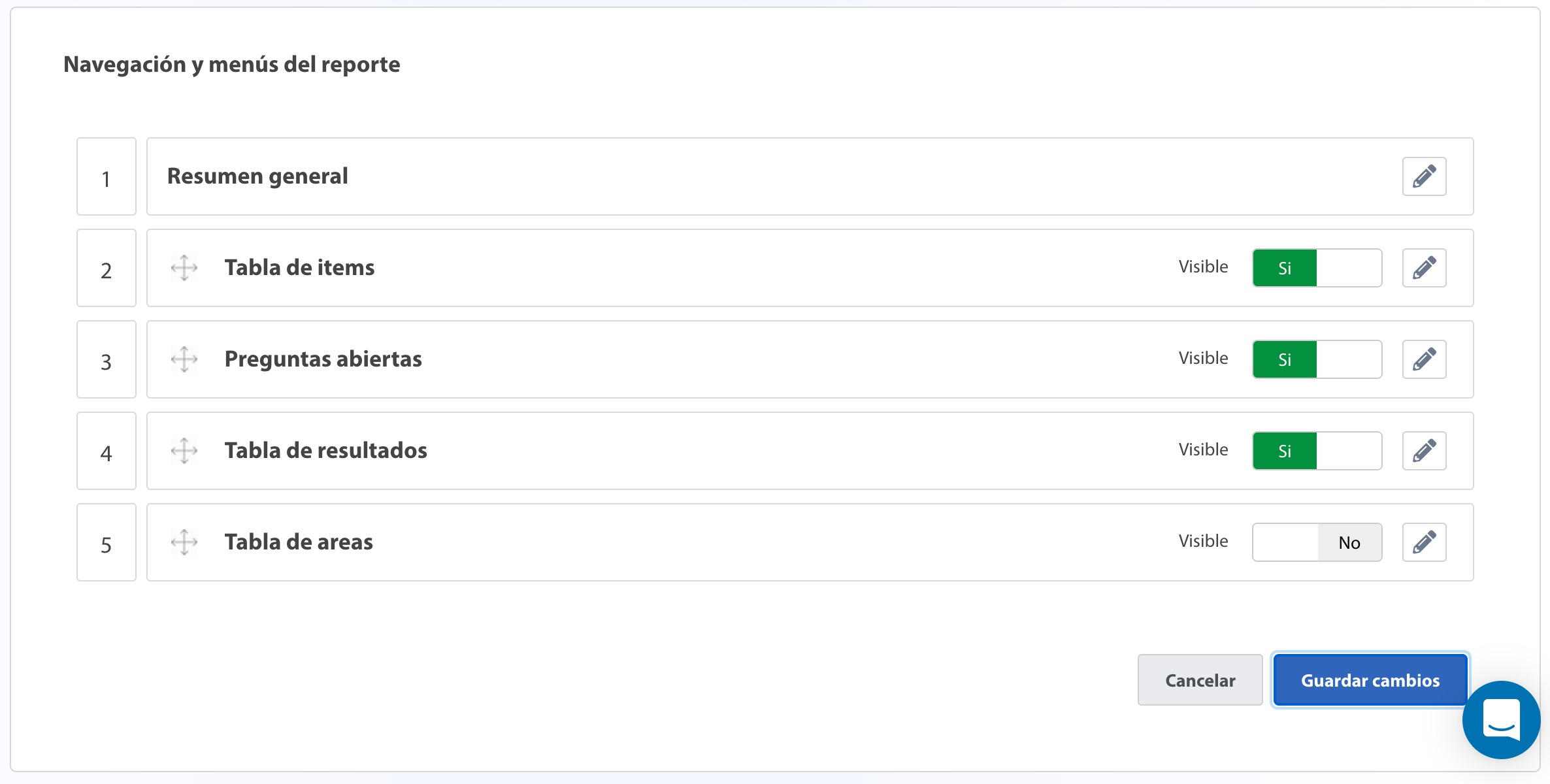Screen dimensions: 1550x784
Task: Open the chat support bubble
Action: [x=1501, y=719]
